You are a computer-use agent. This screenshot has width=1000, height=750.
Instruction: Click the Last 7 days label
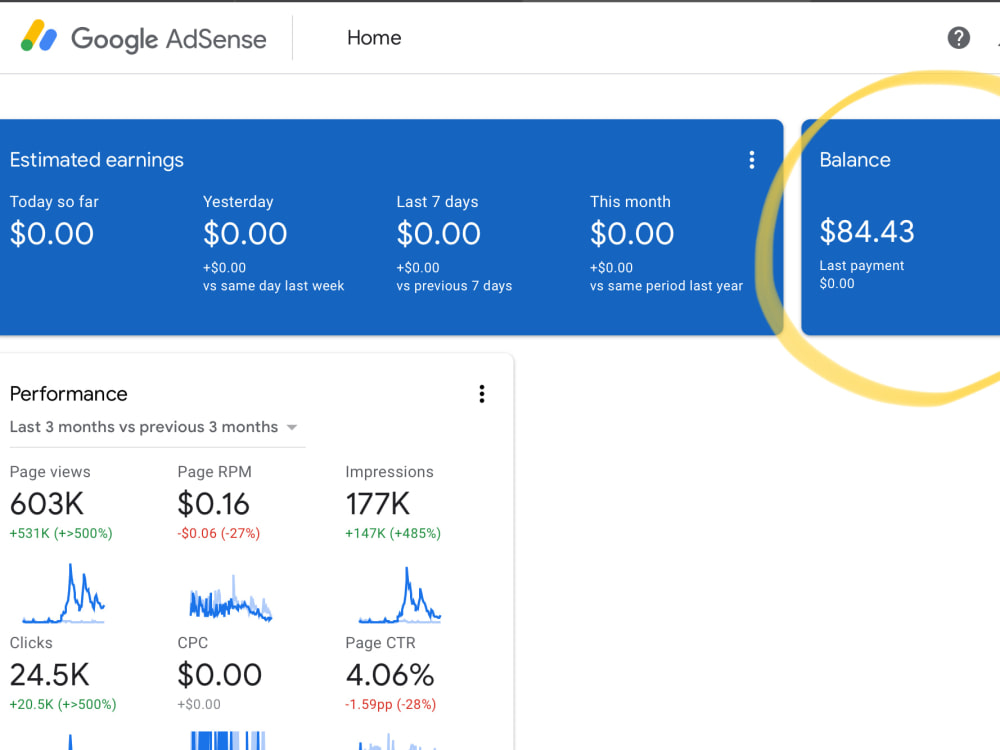pyautogui.click(x=437, y=202)
